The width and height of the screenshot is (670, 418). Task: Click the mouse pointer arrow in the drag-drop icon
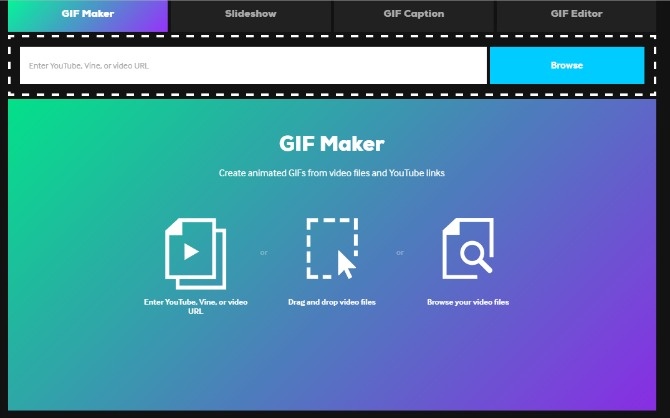346,267
